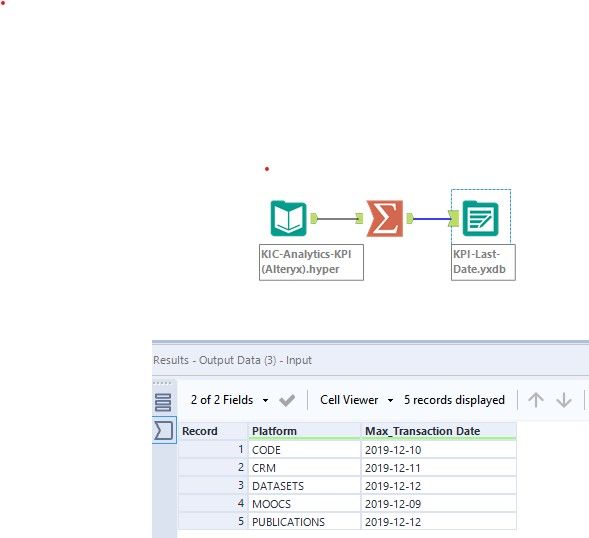Select the KPI-Last-Date Output Data tool
Image resolution: width=589 pixels, height=538 pixels.
[480, 219]
